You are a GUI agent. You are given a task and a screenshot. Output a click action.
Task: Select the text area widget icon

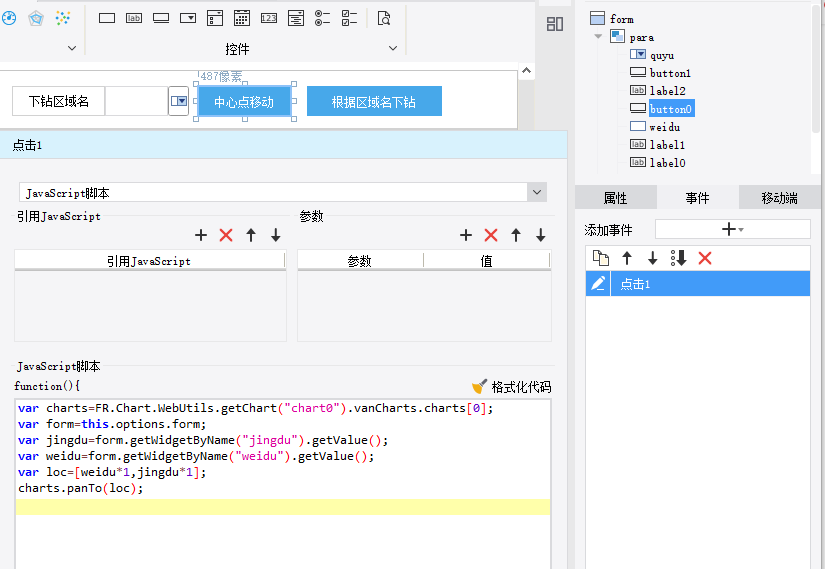[296, 18]
